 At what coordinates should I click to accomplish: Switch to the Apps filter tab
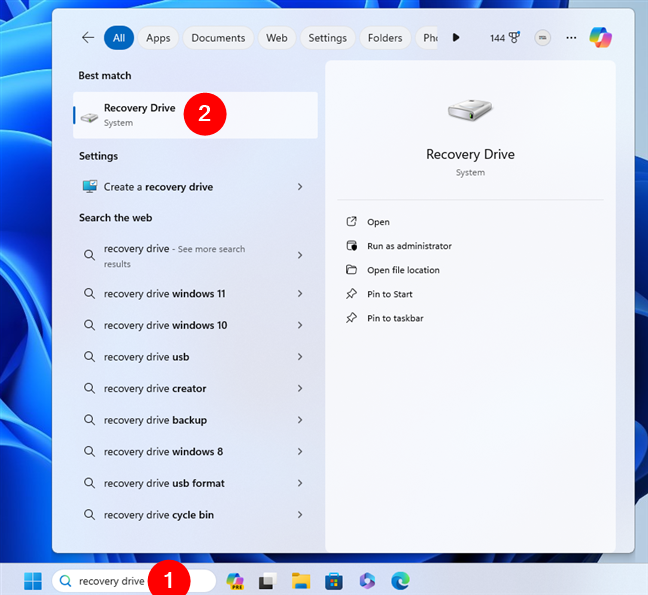pyautogui.click(x=158, y=38)
